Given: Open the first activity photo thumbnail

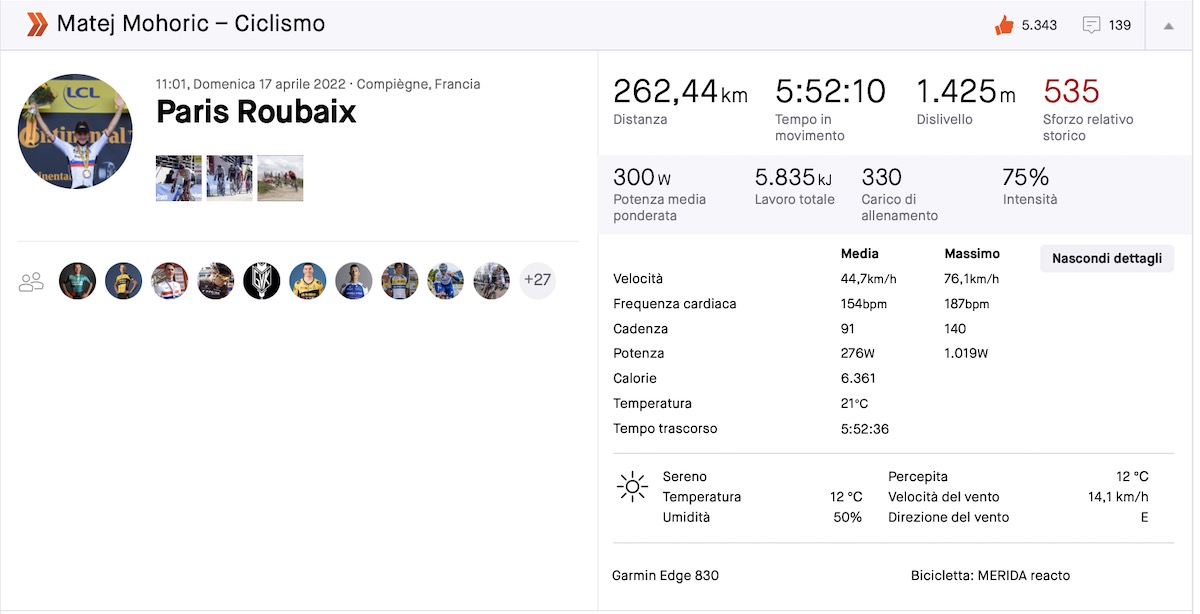Looking at the screenshot, I should 179,178.
